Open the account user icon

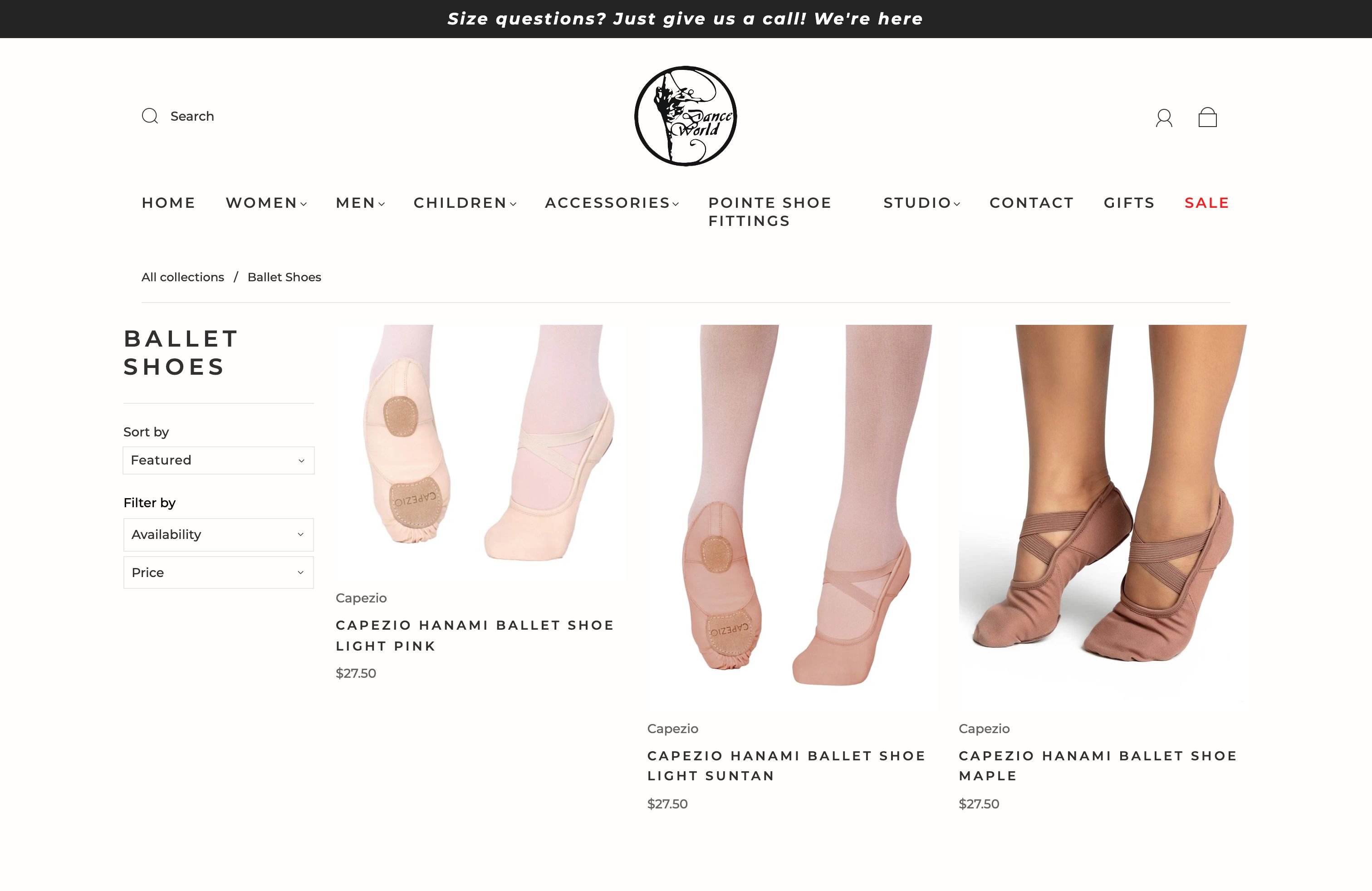click(x=1164, y=117)
